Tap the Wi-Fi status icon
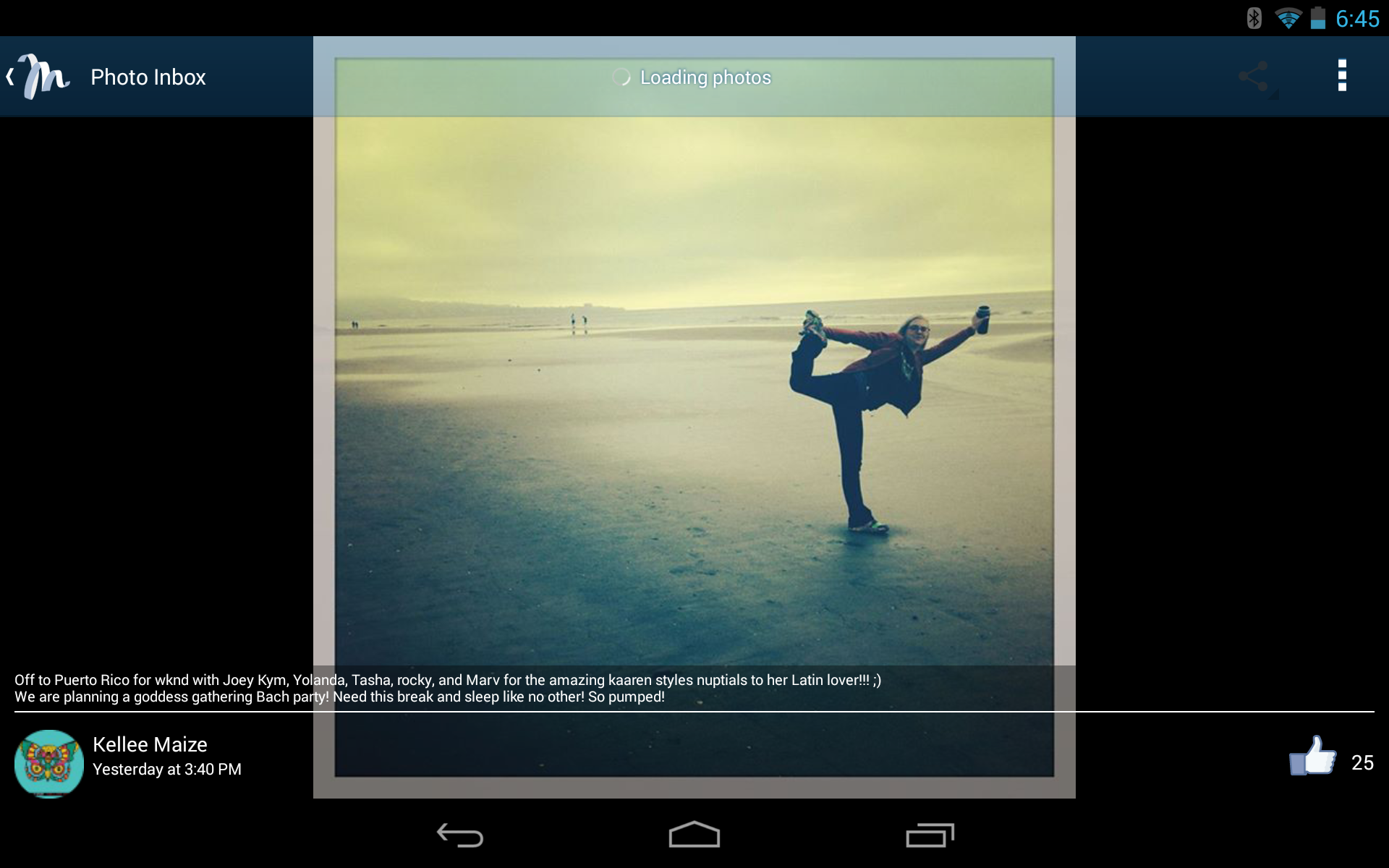Screen dimensions: 1389x868 tap(1288, 17)
